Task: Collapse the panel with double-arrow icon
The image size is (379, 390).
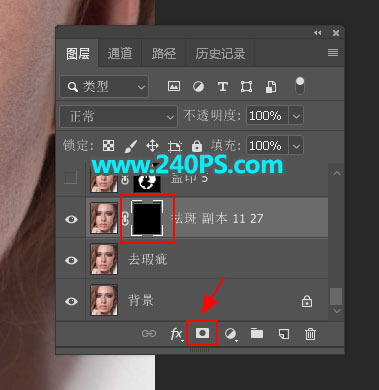Action: click(318, 33)
